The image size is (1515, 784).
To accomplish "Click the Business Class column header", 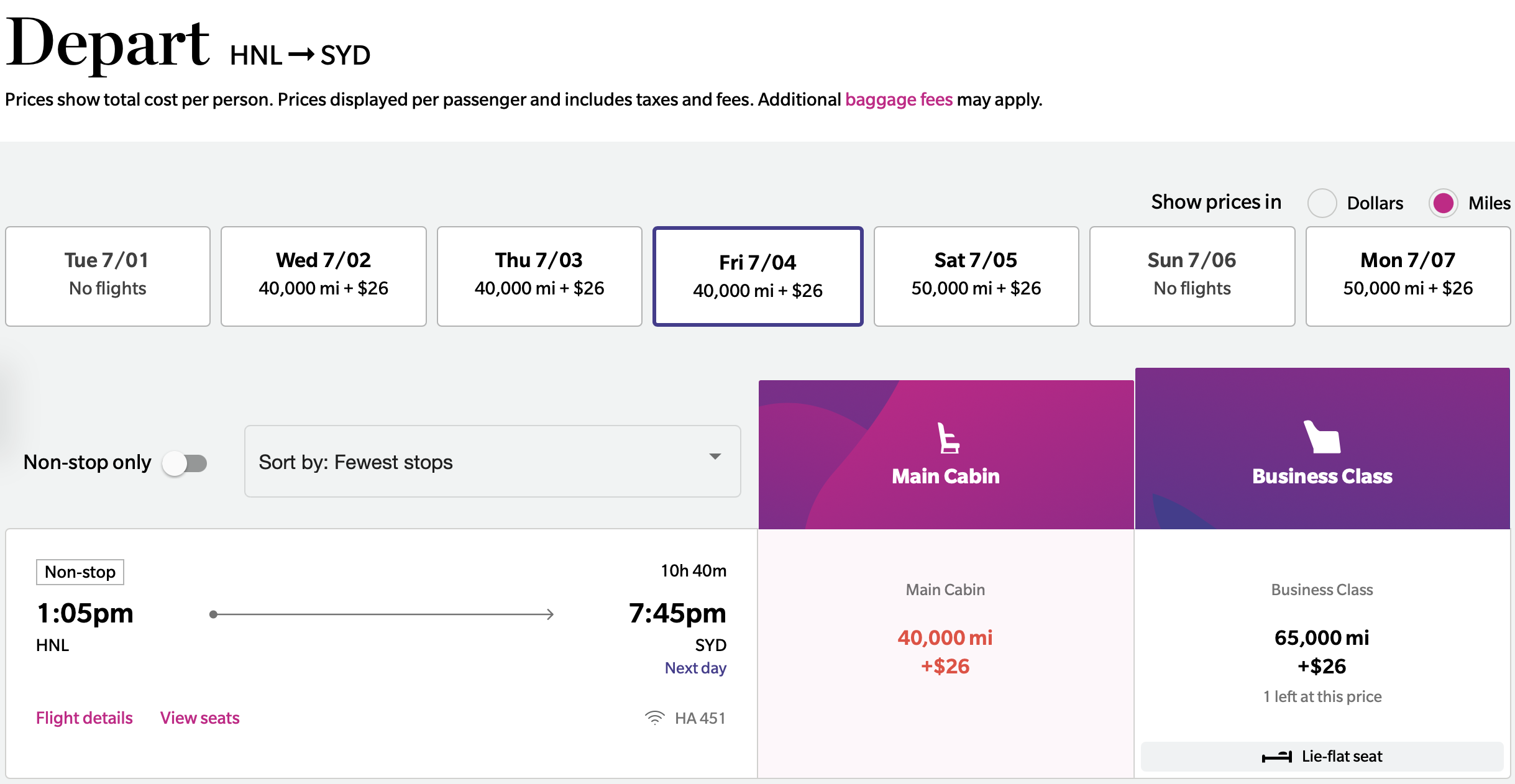I will tap(1322, 449).
